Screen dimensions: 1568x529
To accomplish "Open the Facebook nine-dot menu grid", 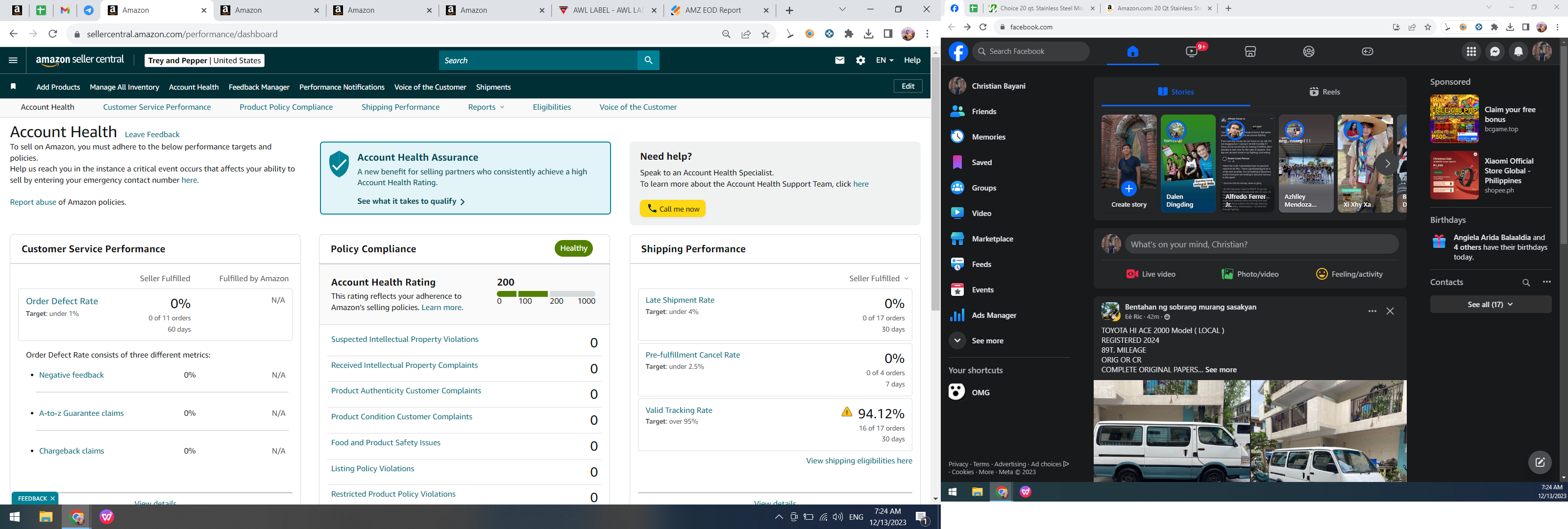I will 1471,52.
